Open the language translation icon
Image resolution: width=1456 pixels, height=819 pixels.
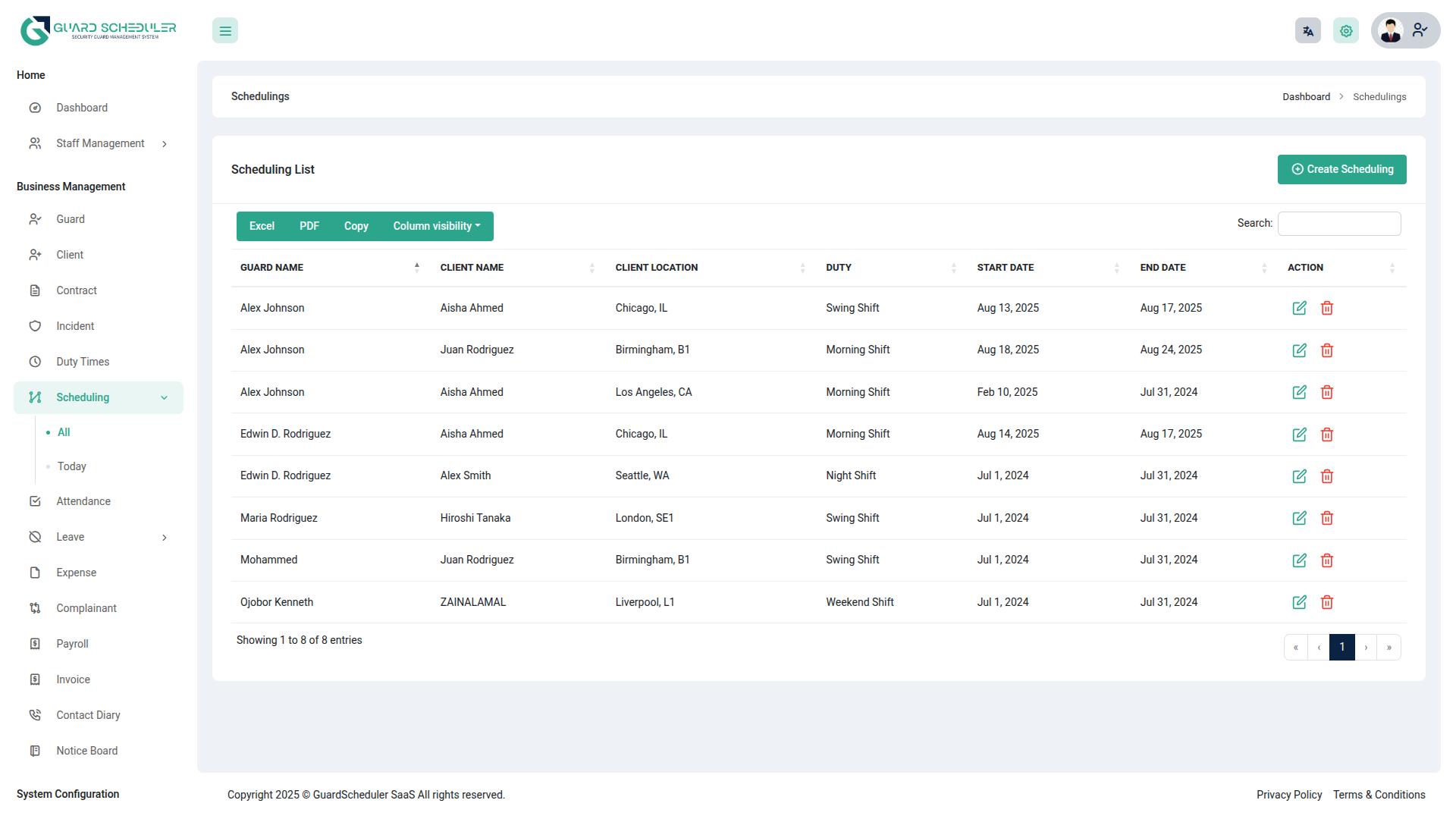1307,31
